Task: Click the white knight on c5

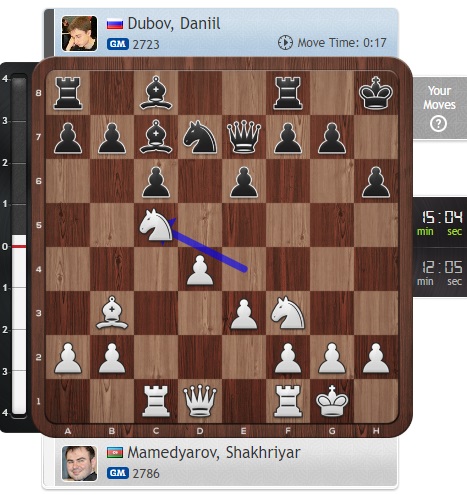Action: (x=156, y=225)
